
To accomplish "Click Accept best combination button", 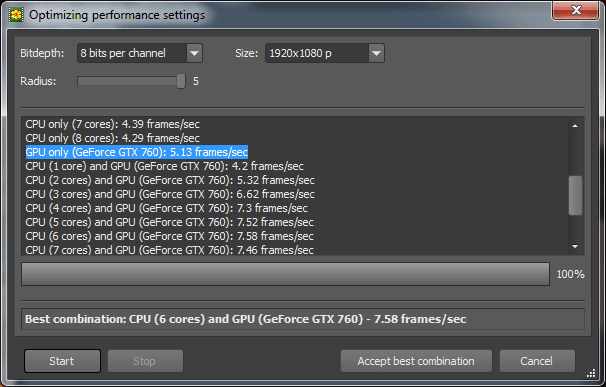I will (x=416, y=361).
